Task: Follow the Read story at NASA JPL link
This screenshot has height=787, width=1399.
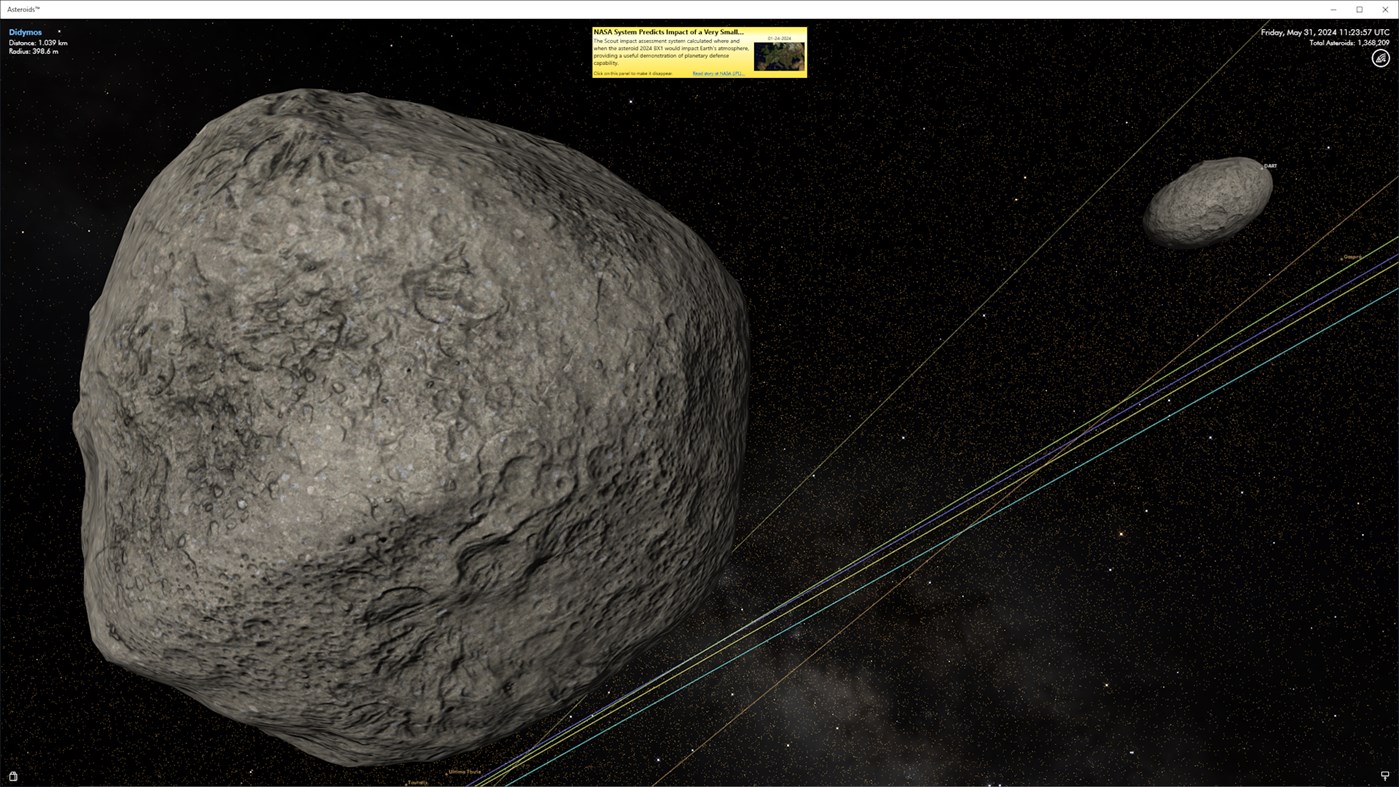Action: click(x=718, y=72)
